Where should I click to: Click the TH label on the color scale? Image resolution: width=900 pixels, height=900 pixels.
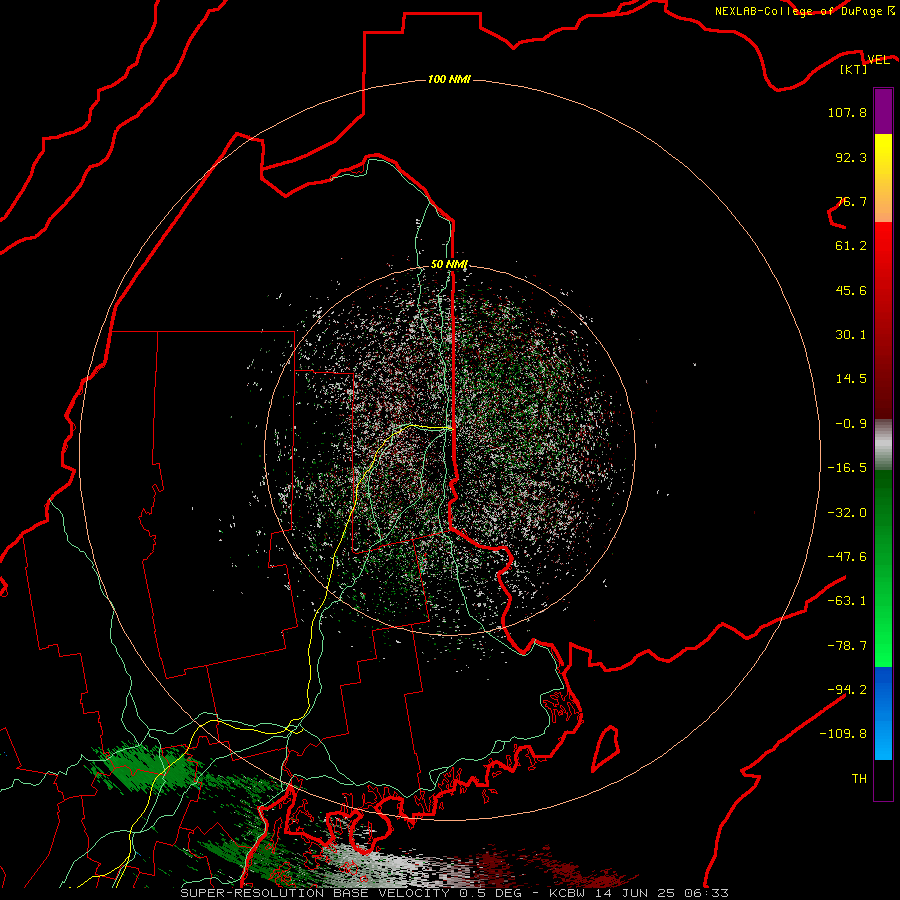(x=859, y=779)
